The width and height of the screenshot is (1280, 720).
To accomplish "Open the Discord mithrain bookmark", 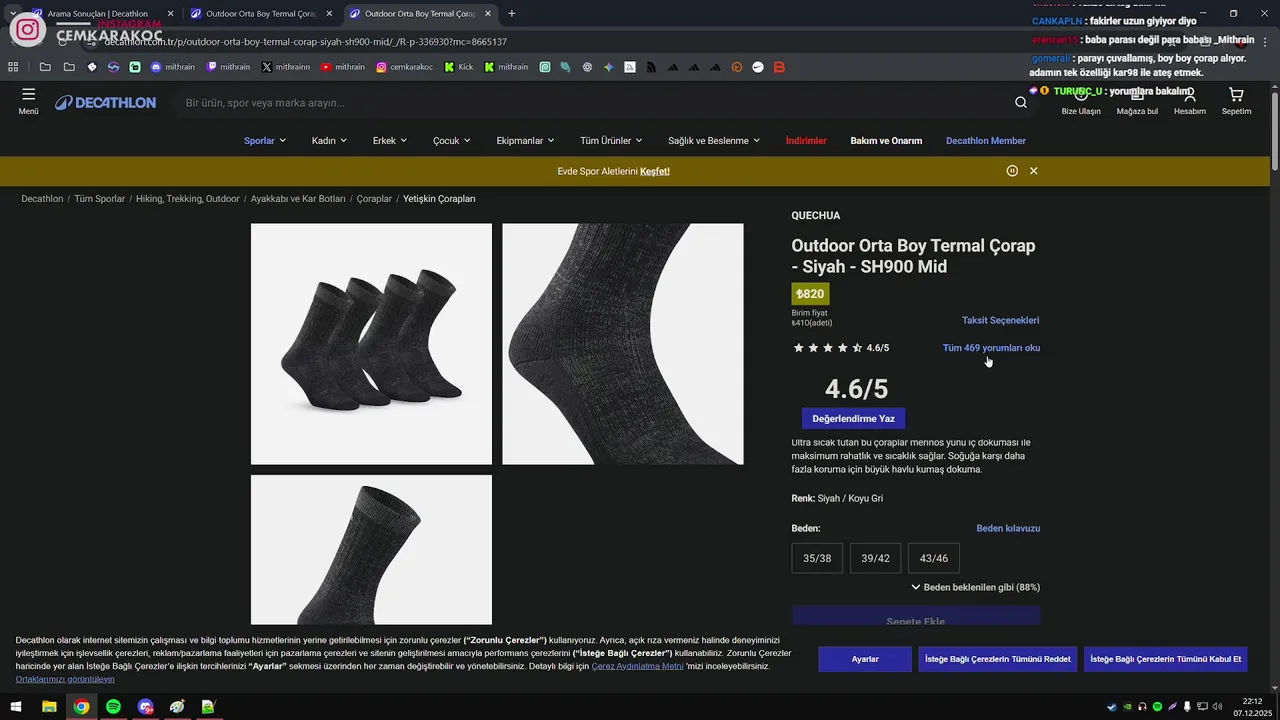I will click(x=172, y=67).
